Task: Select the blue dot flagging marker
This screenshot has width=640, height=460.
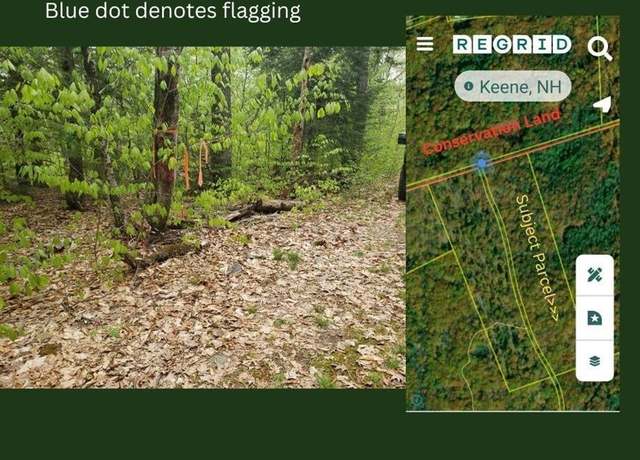Action: [482, 163]
